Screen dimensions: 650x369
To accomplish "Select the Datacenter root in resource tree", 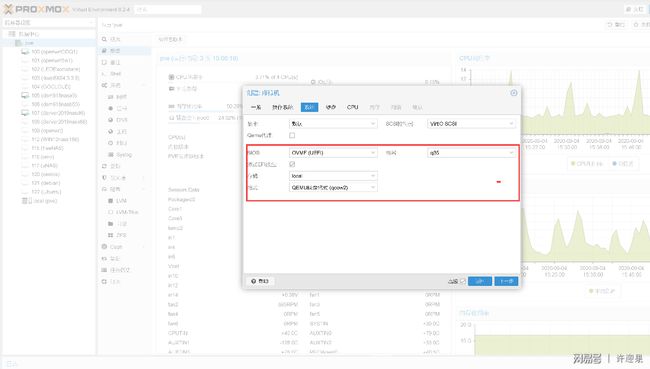I will (x=24, y=34).
